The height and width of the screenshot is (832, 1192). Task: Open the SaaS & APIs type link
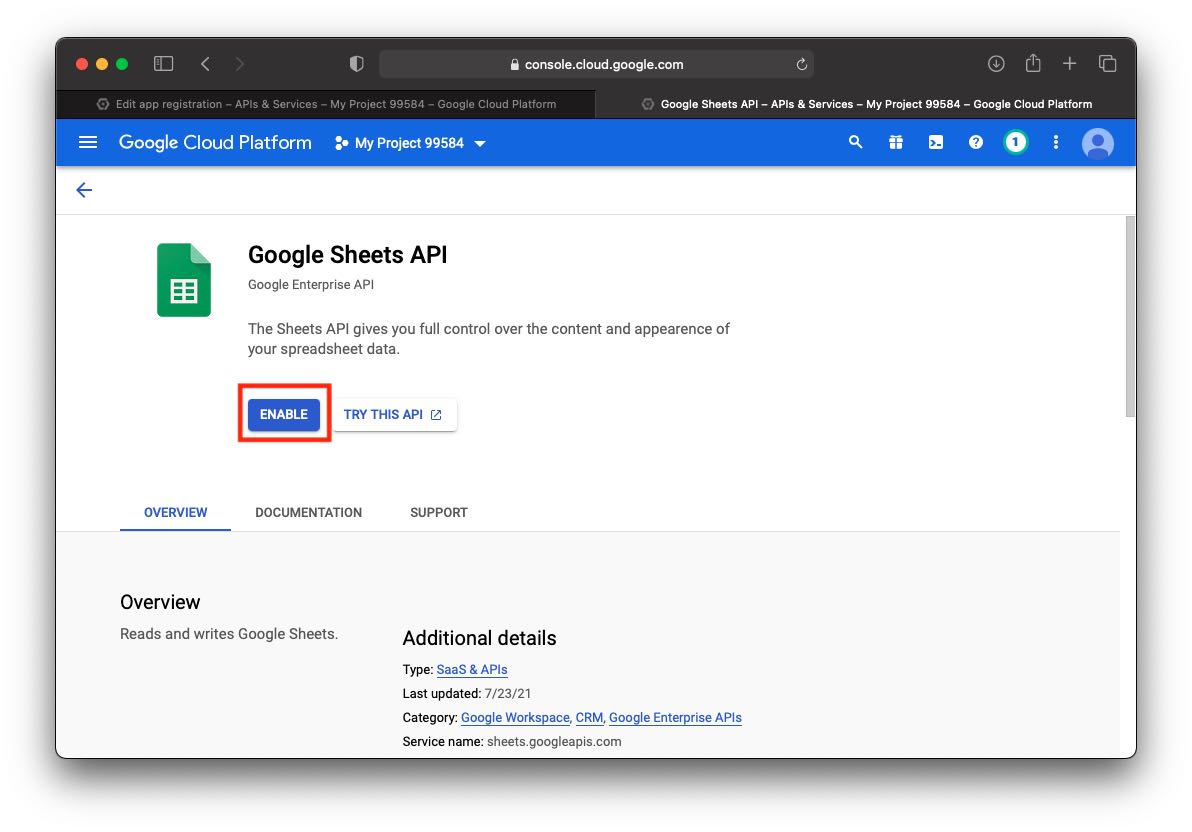click(x=472, y=669)
